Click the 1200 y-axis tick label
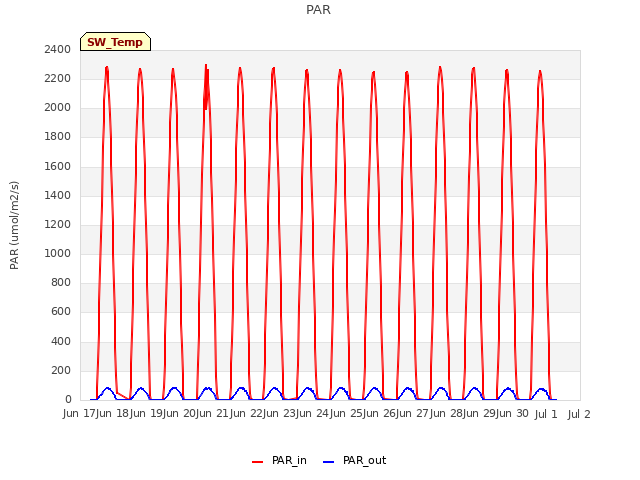This screenshot has width=640, height=480. point(58,224)
